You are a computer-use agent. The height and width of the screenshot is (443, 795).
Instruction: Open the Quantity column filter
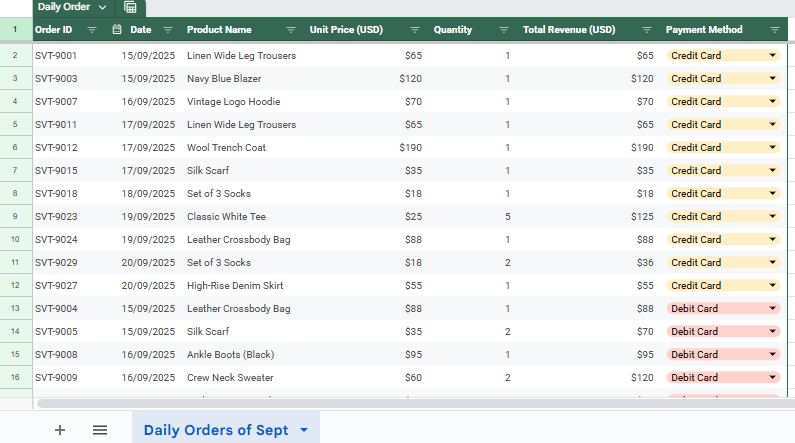504,30
